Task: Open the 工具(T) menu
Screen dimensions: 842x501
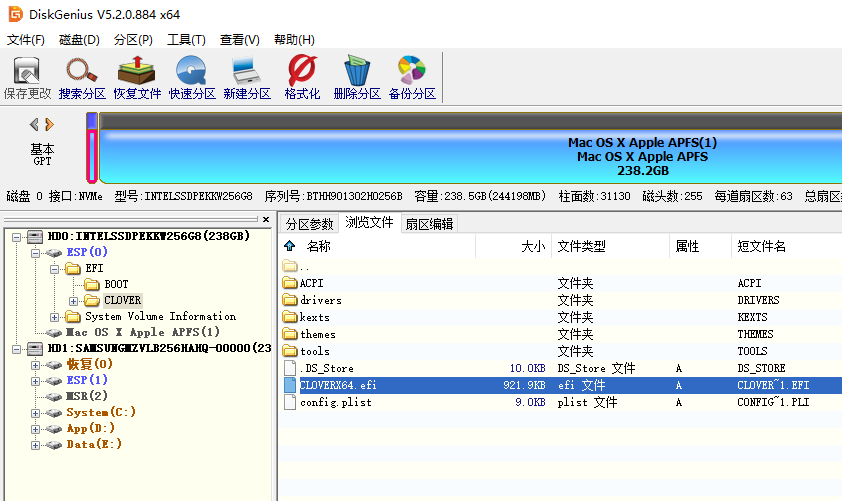Action: click(x=186, y=40)
